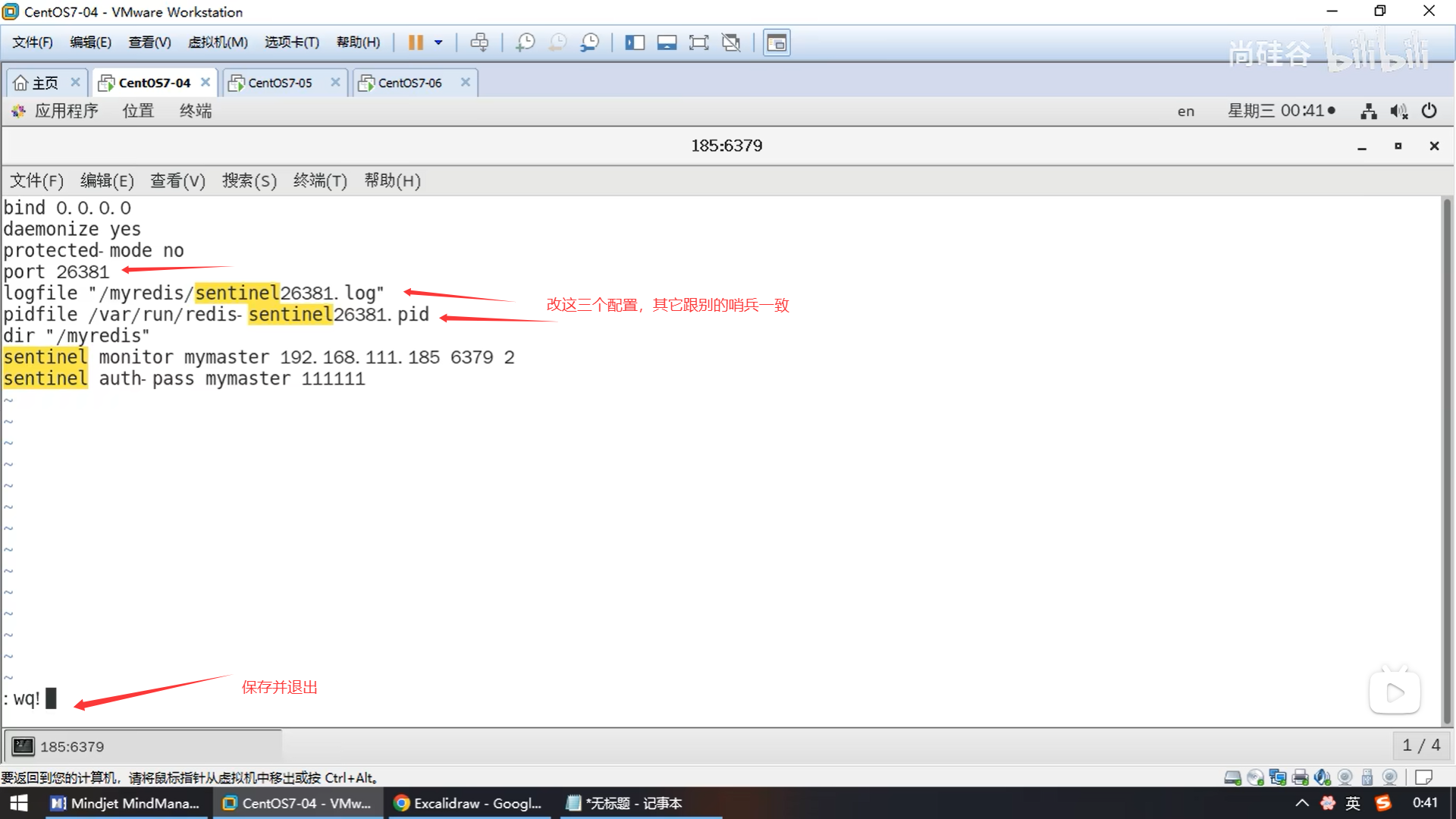Viewport: 1456px width, 819px height.
Task: Take a snapshot of this virtual machine
Action: (525, 42)
